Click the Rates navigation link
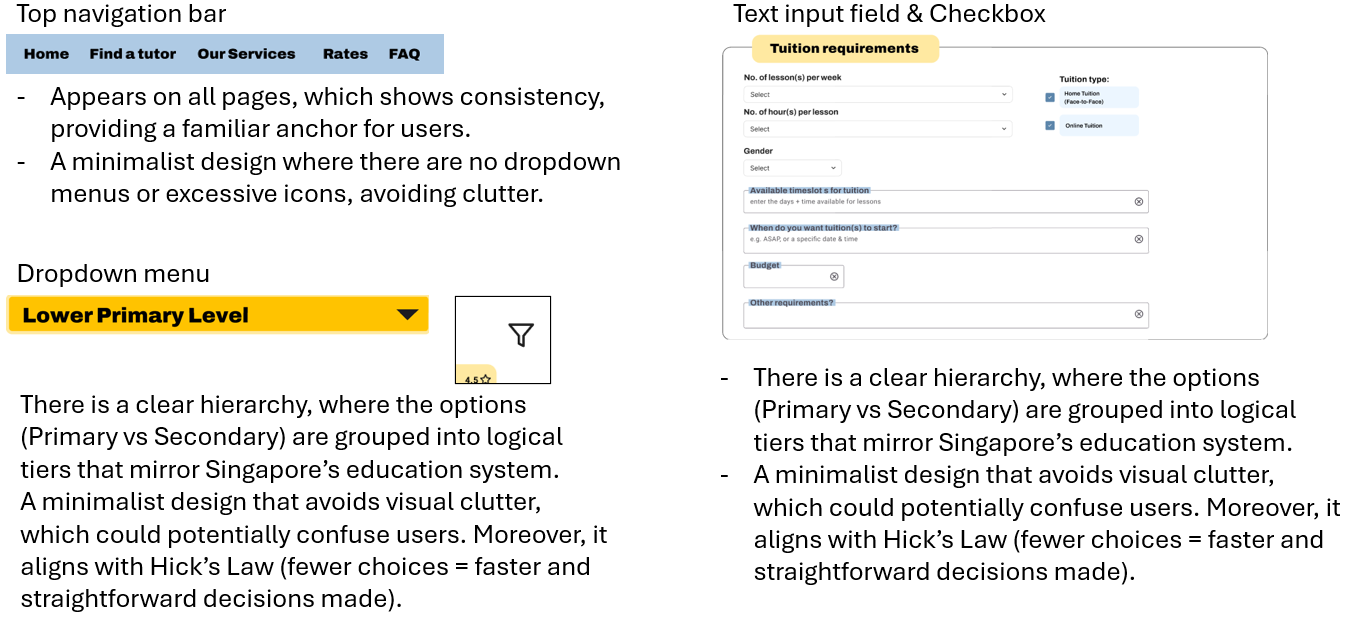 pos(345,54)
